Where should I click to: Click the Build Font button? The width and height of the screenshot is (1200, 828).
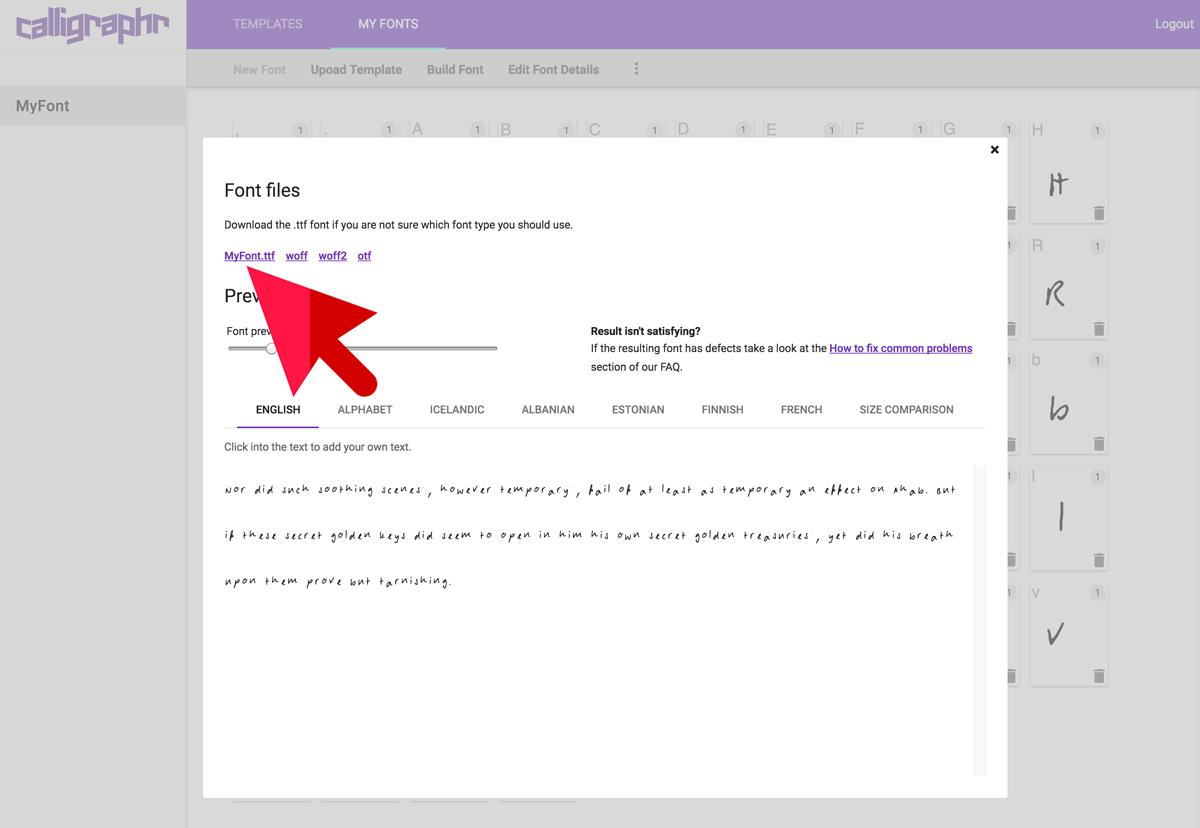click(455, 70)
